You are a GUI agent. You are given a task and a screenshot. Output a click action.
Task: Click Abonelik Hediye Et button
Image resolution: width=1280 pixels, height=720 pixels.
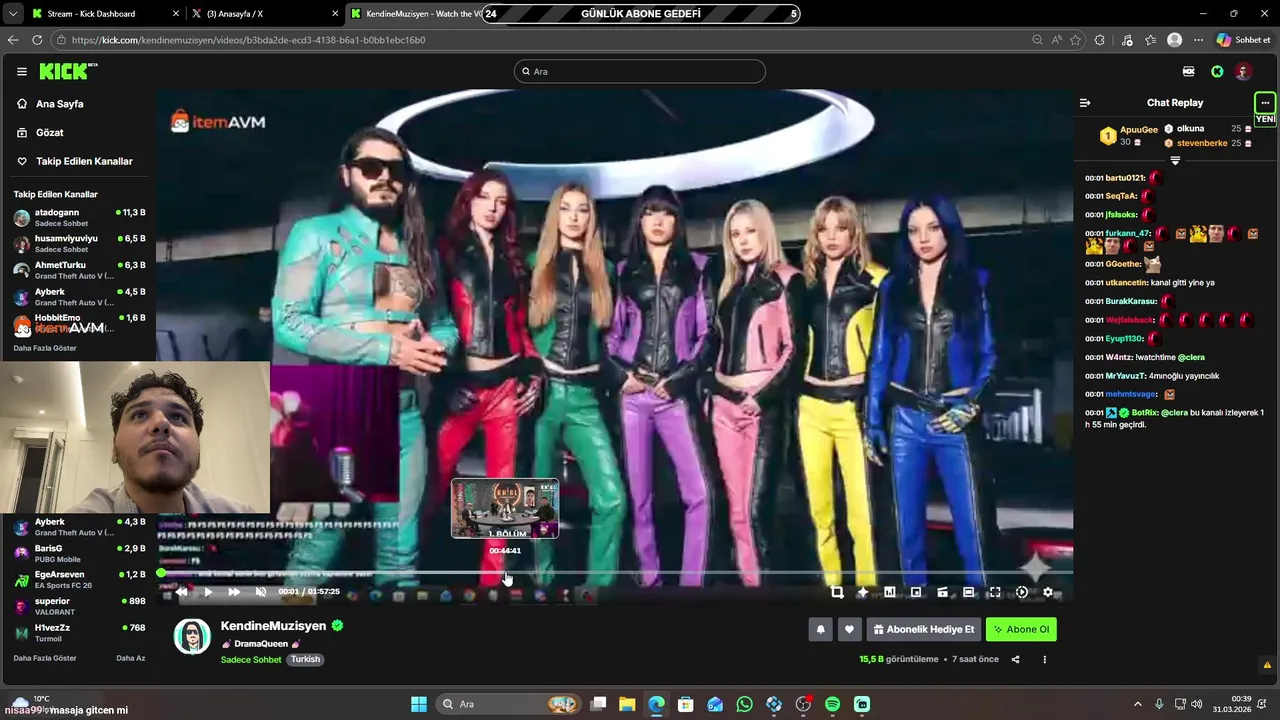click(923, 629)
